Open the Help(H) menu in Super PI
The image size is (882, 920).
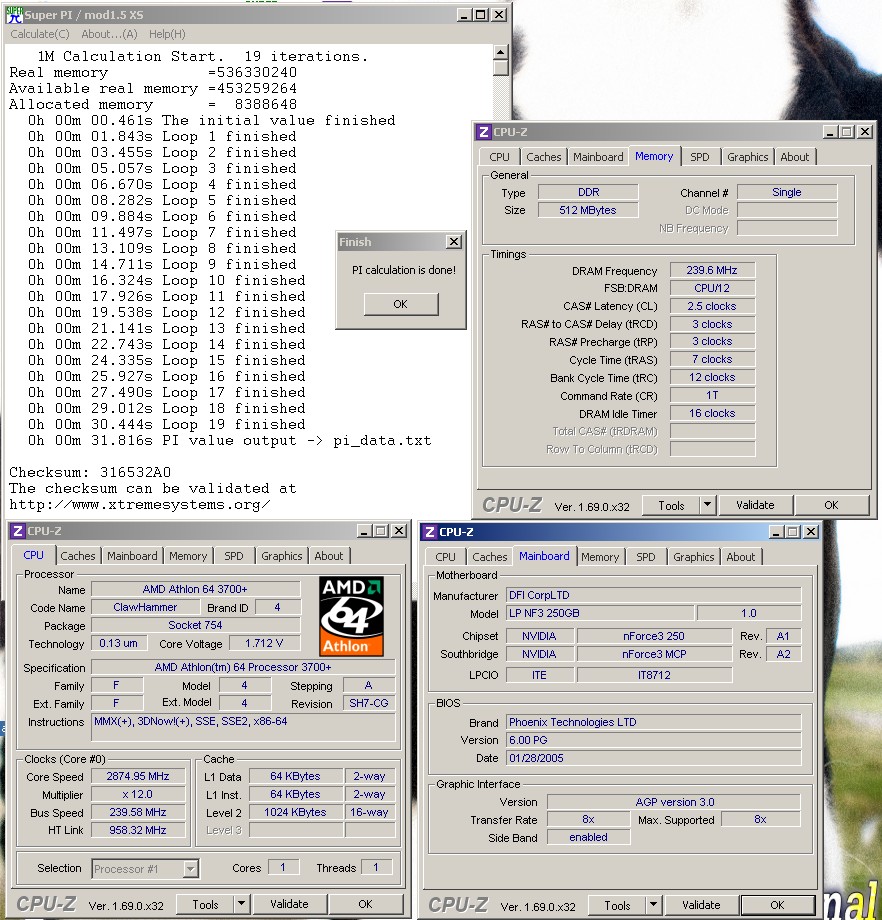[x=167, y=34]
